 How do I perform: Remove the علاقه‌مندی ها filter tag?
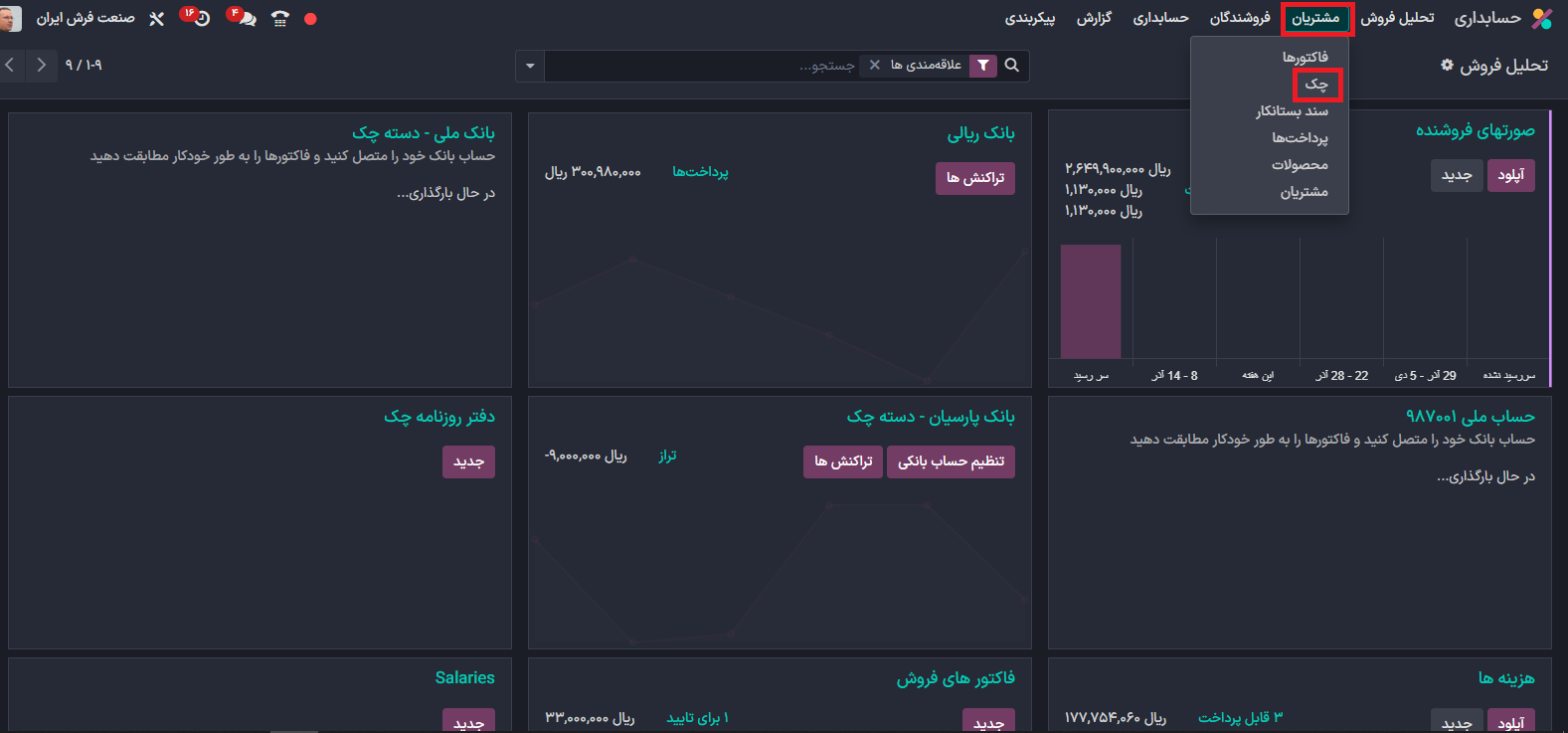coord(875,66)
